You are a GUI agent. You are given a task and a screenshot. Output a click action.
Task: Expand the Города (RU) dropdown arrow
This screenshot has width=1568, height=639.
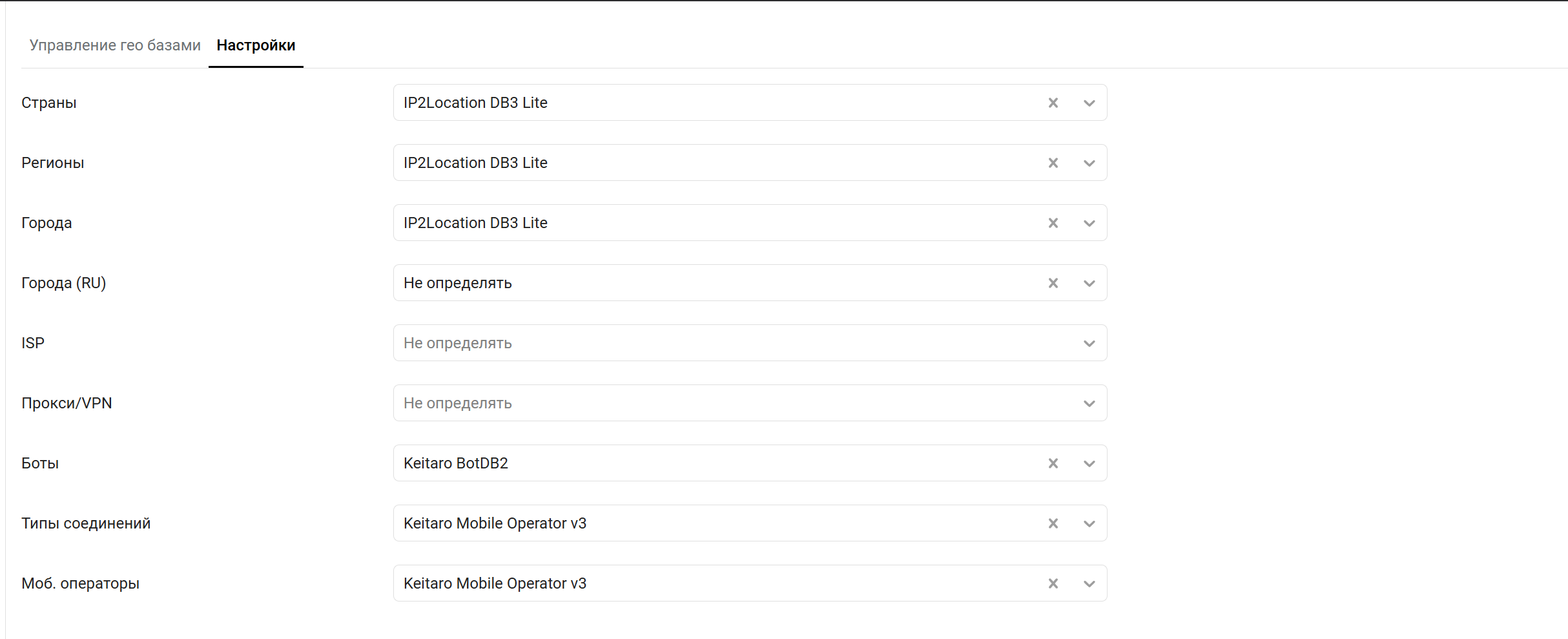coord(1089,284)
